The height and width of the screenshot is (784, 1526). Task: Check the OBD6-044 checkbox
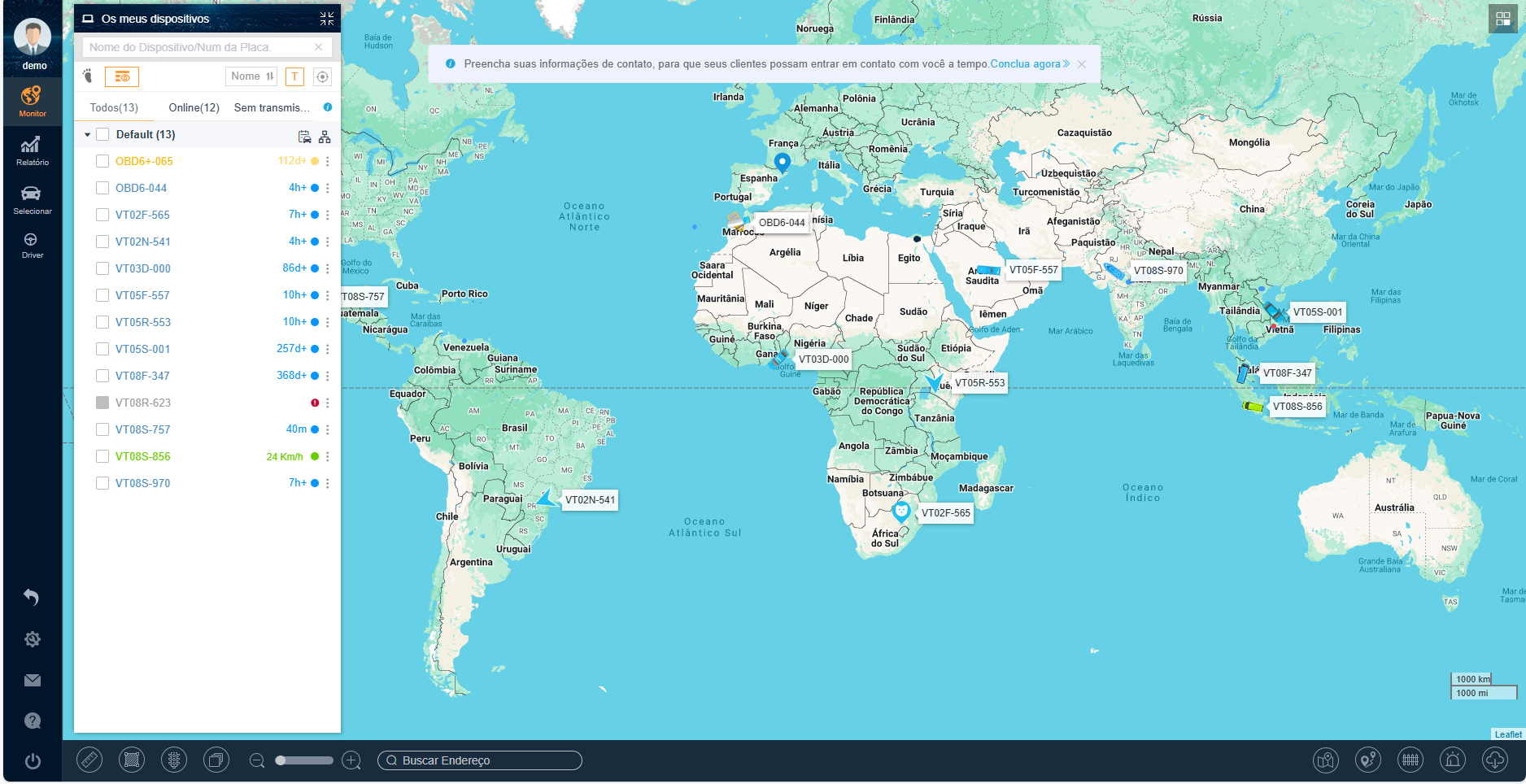pyautogui.click(x=102, y=188)
